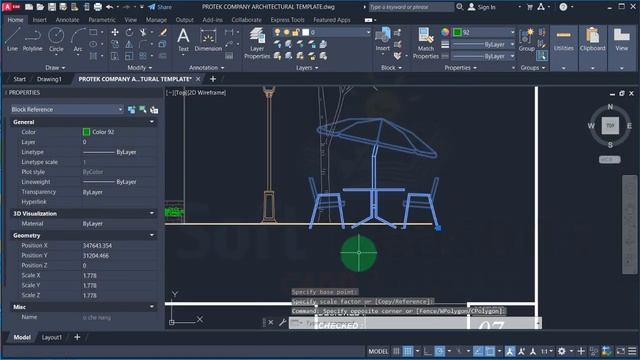Select the Ellipse tool icon
This screenshot has width=640, height=360.
93,44
